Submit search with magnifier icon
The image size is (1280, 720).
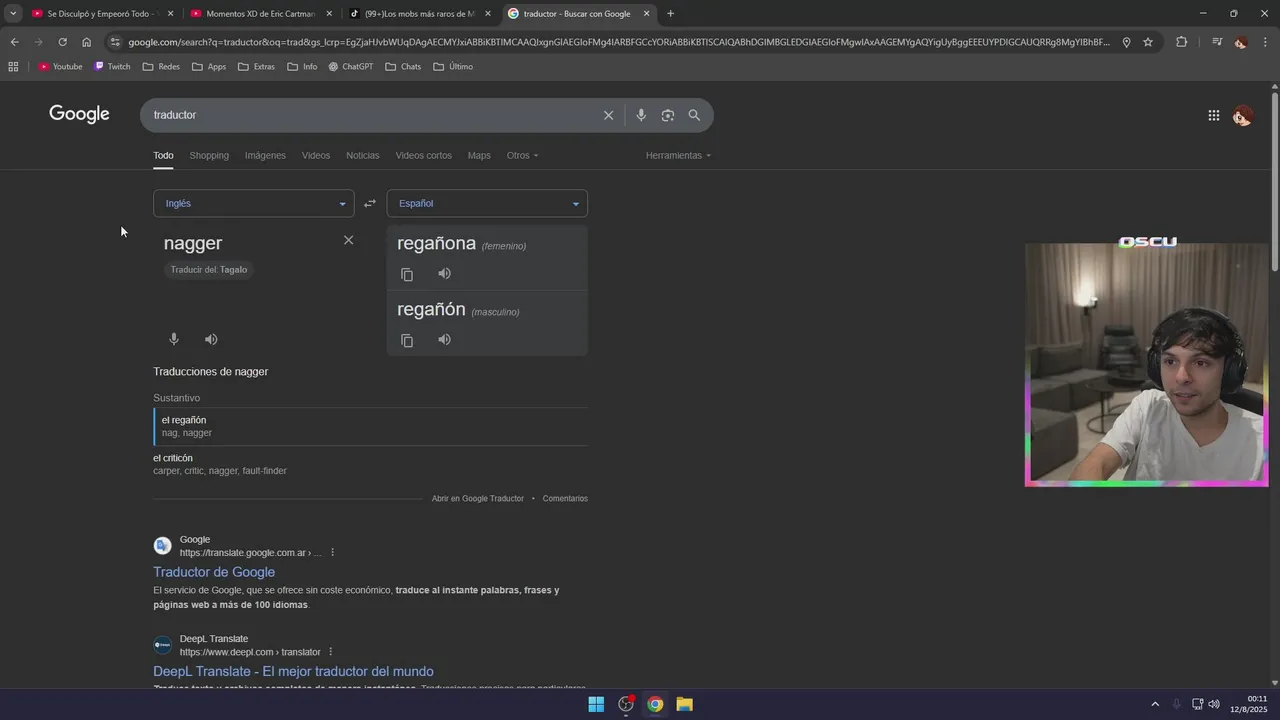(x=694, y=115)
